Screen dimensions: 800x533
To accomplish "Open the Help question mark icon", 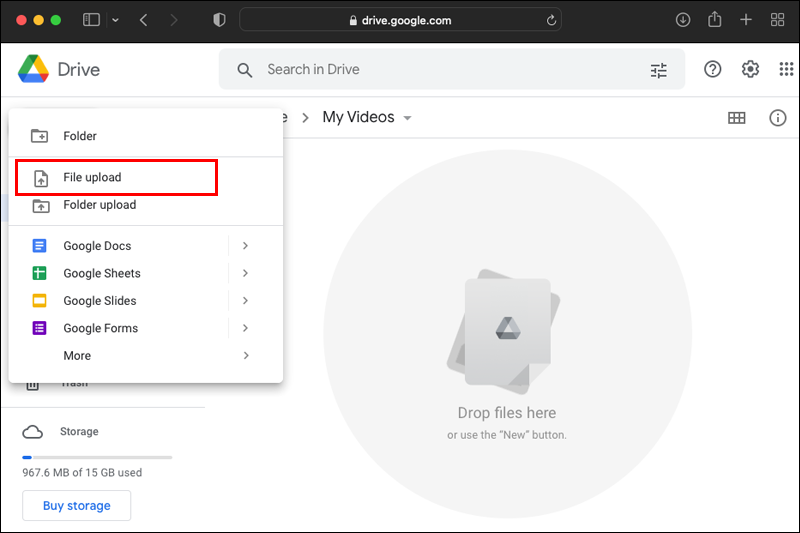I will tap(712, 69).
